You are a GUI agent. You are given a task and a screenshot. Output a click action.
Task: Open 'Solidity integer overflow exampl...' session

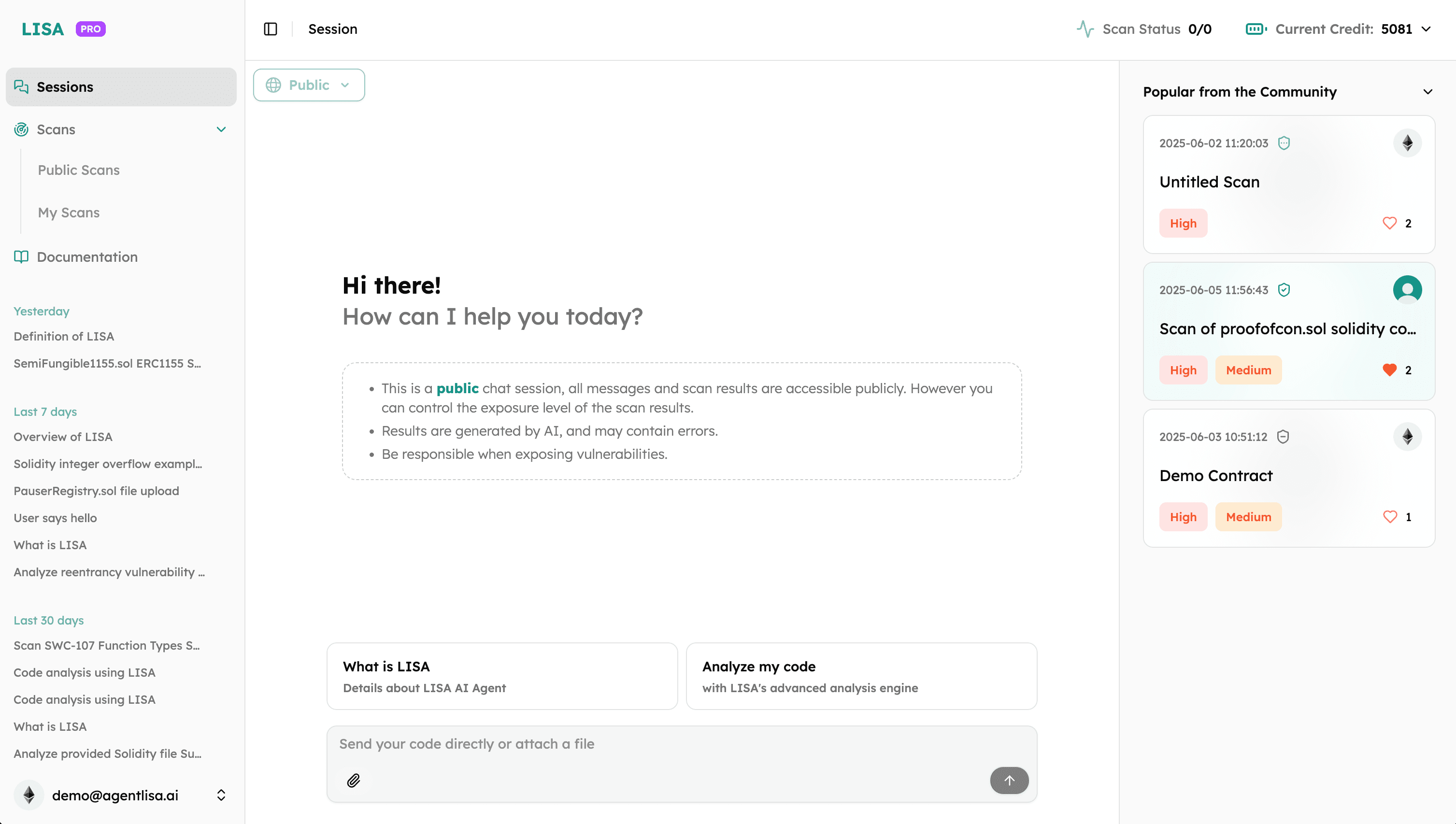click(108, 464)
